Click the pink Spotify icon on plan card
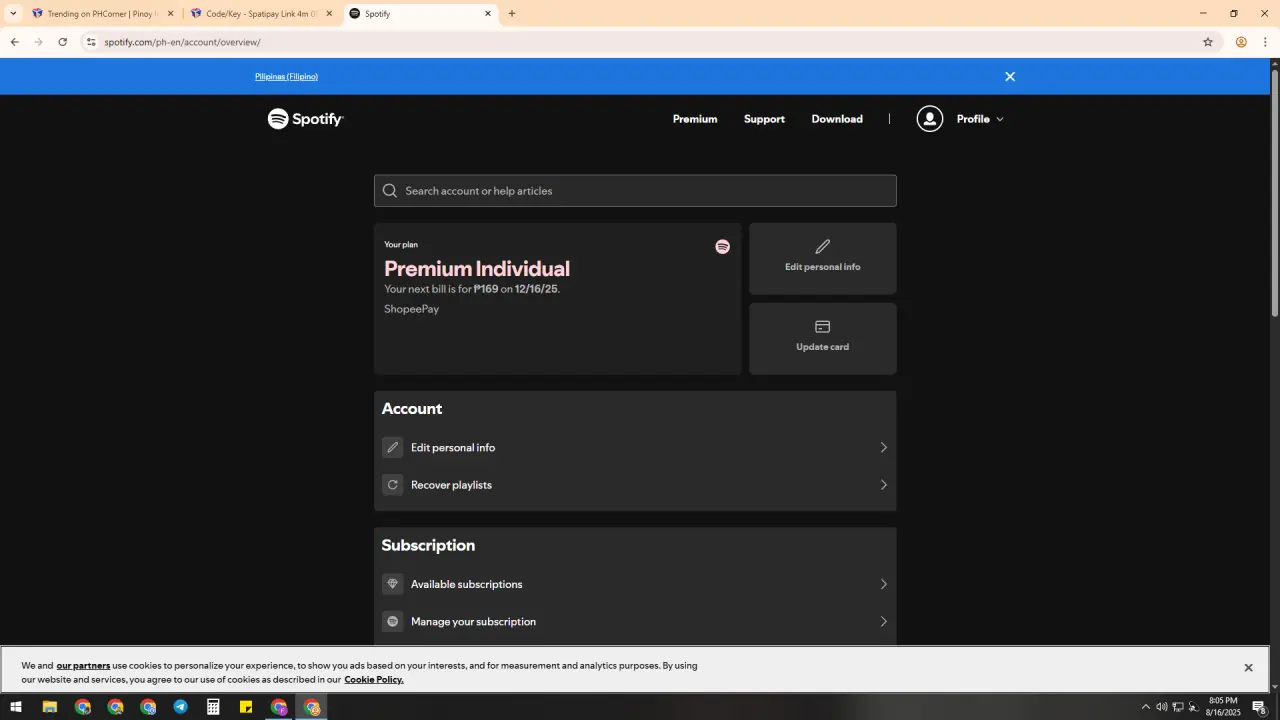This screenshot has width=1280, height=720. pyautogui.click(x=722, y=247)
